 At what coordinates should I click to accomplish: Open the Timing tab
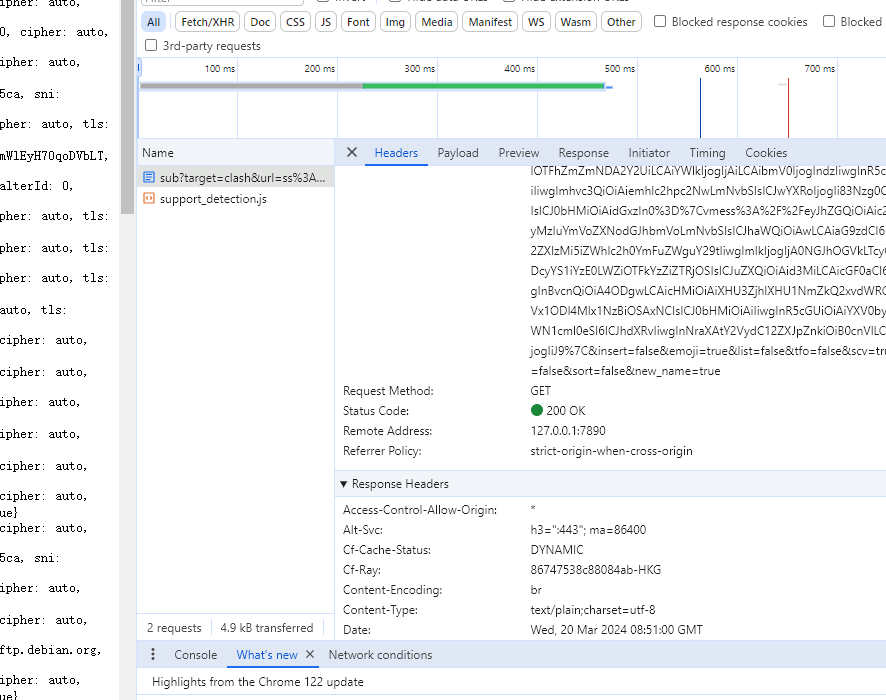point(707,153)
